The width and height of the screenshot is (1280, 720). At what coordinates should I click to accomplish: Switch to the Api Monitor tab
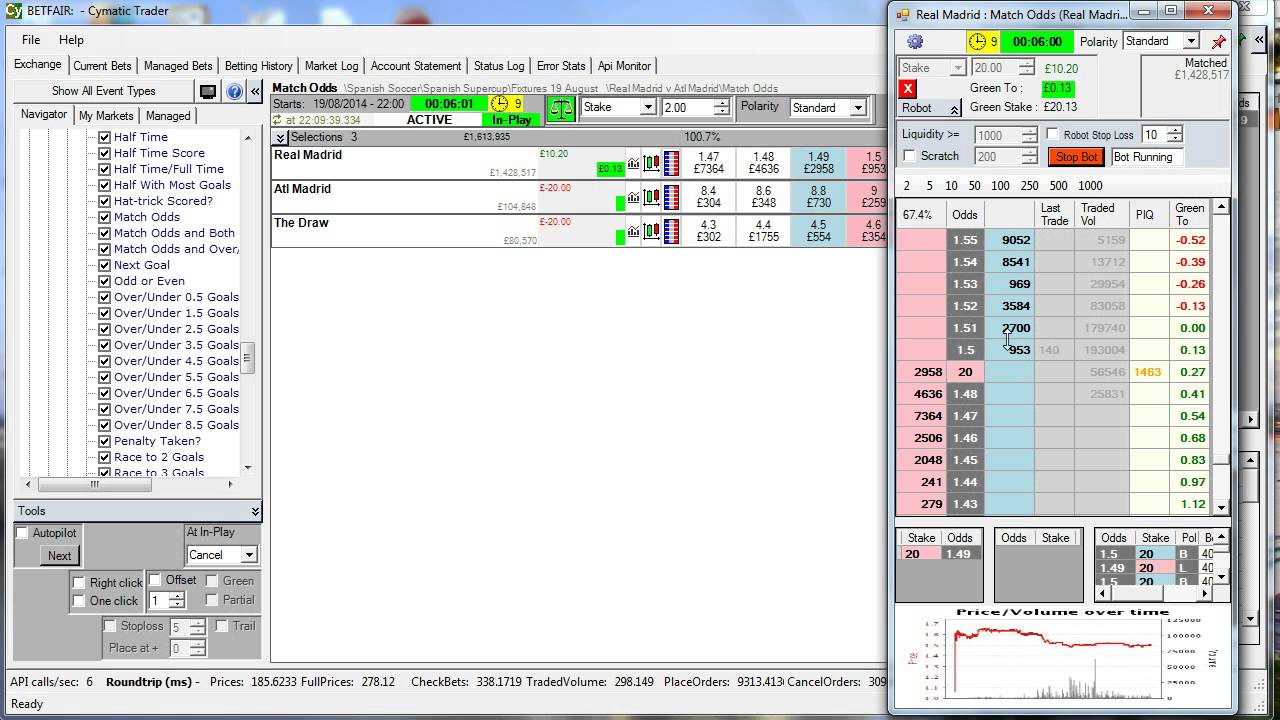tap(624, 66)
